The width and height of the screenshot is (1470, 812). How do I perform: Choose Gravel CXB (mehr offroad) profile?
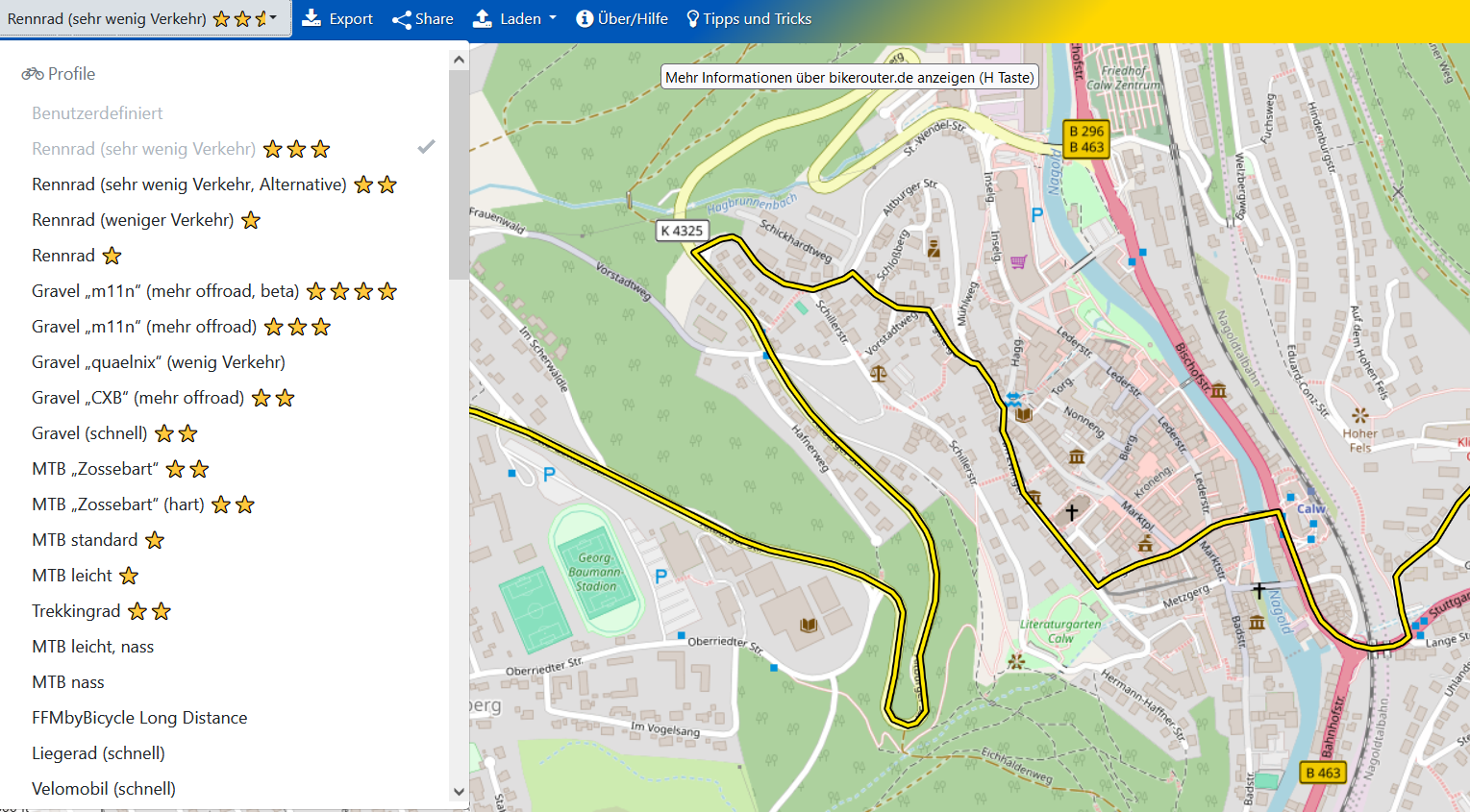(163, 398)
